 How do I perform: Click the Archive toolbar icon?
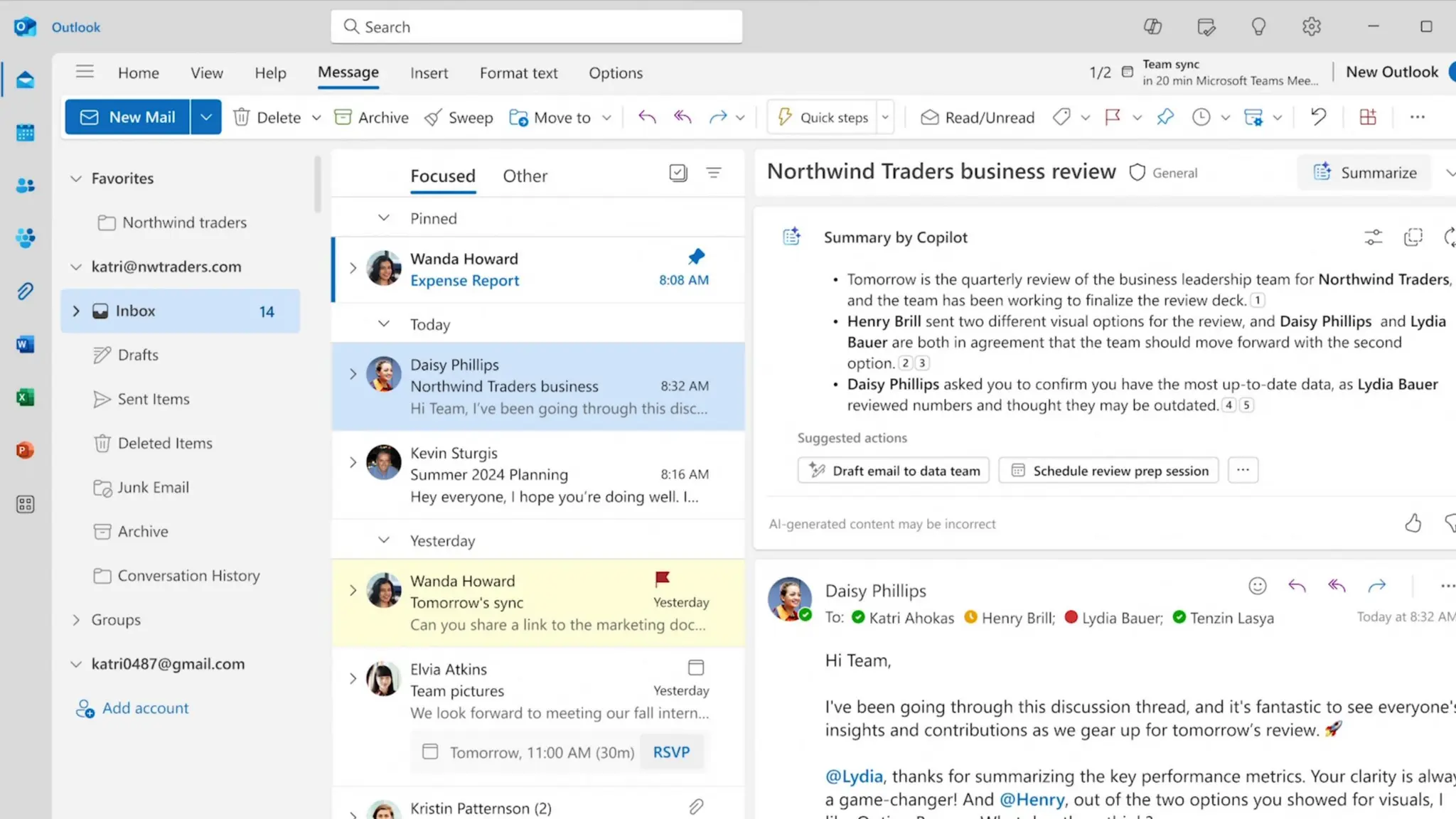(343, 117)
